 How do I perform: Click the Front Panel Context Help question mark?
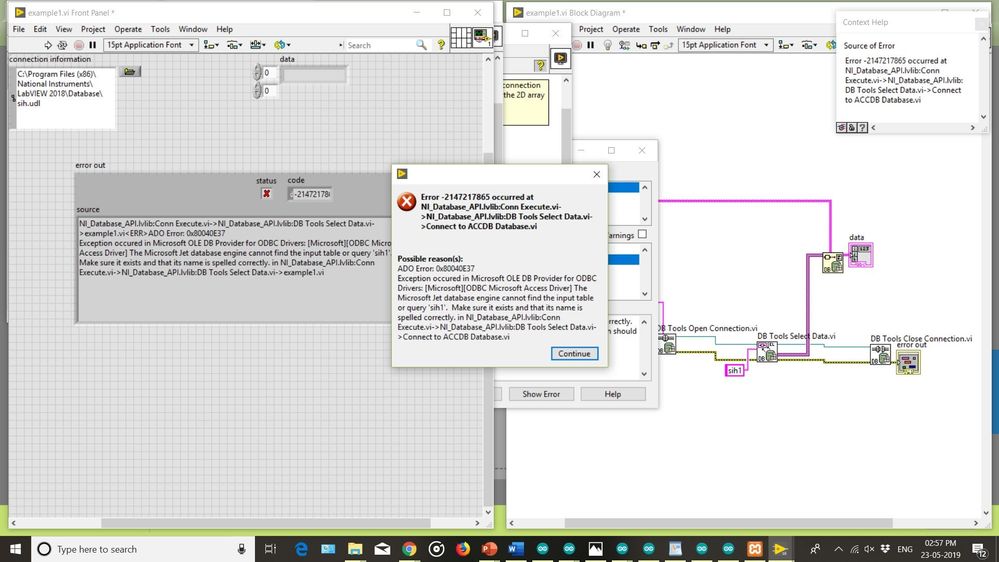click(x=441, y=45)
